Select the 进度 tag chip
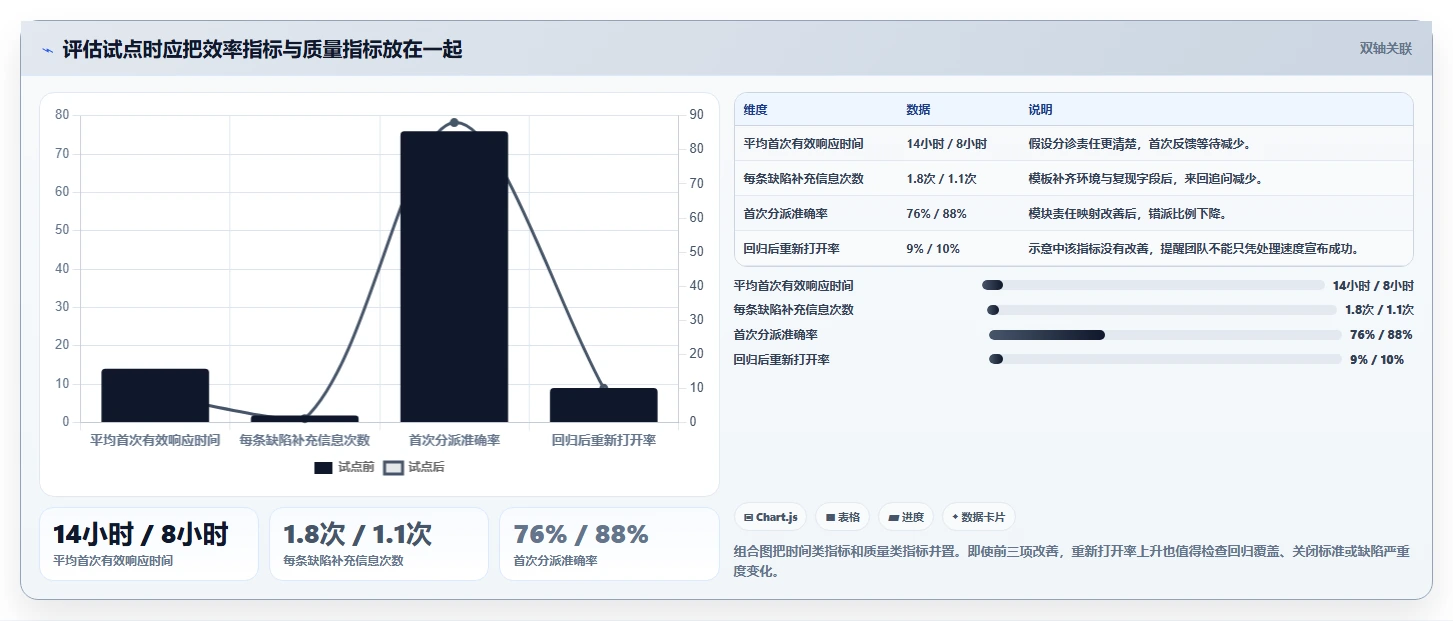 coord(906,517)
